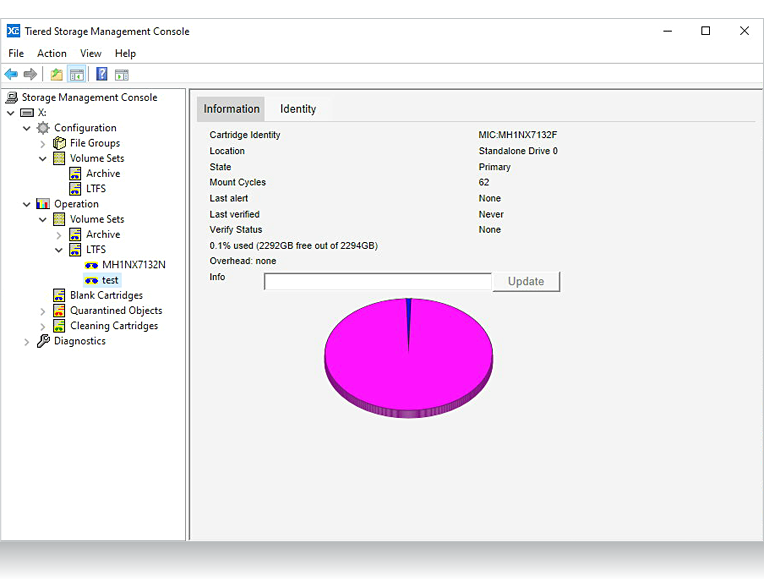The height and width of the screenshot is (579, 764).
Task: Click the Update button
Action: click(x=526, y=281)
